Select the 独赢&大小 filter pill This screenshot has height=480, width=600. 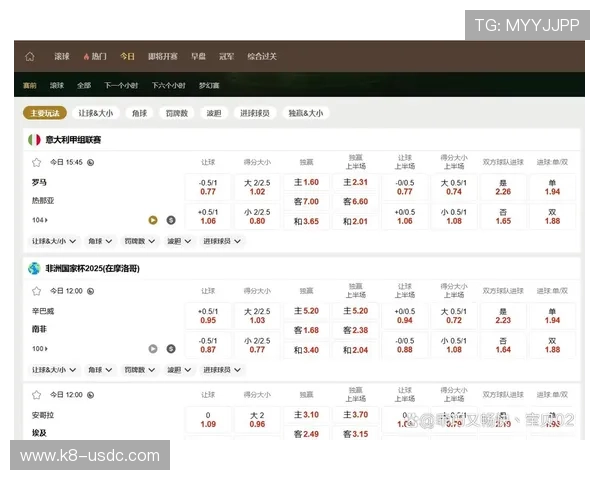click(x=305, y=113)
